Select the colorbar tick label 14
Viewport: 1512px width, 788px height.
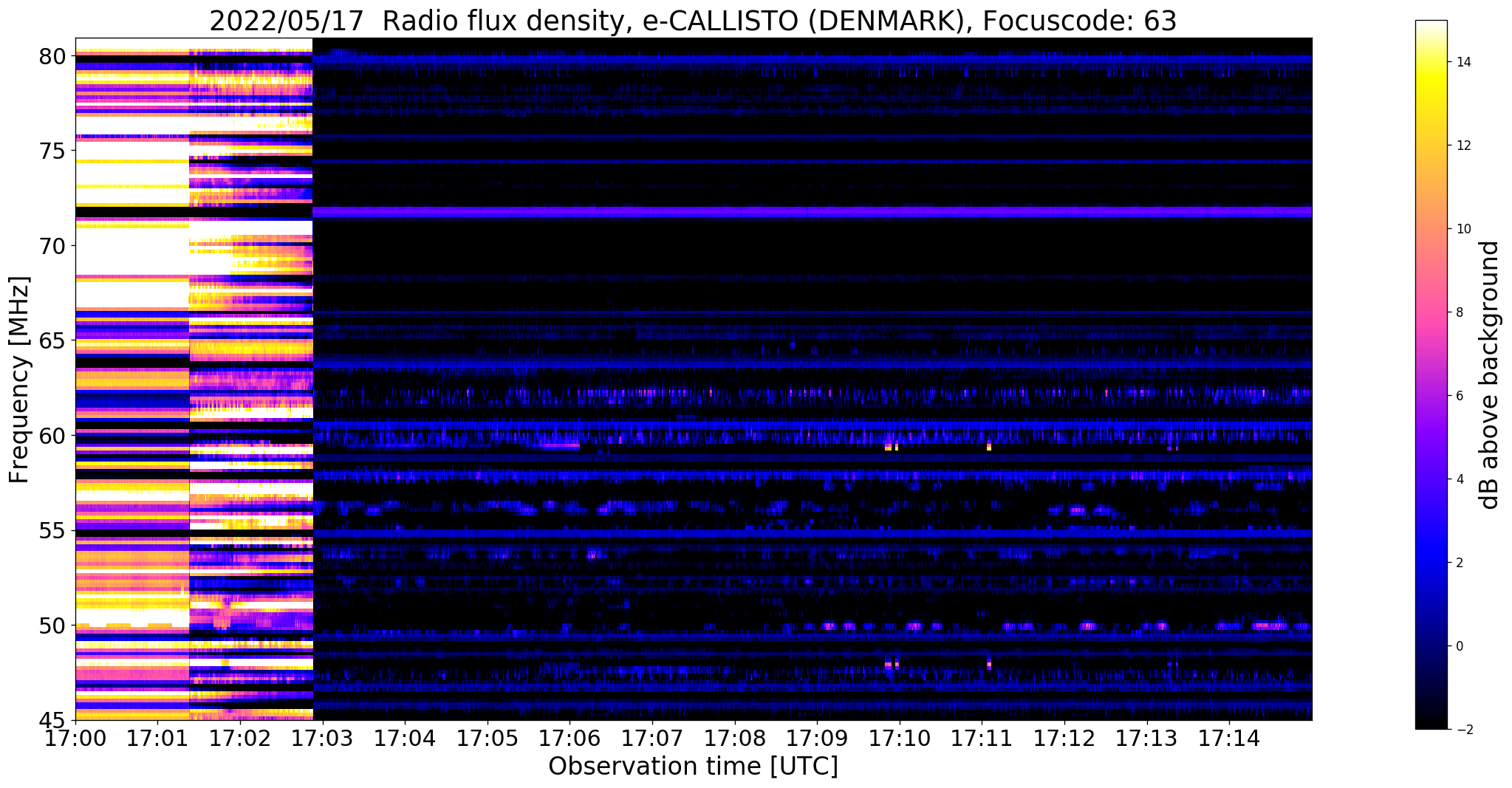(x=1463, y=62)
